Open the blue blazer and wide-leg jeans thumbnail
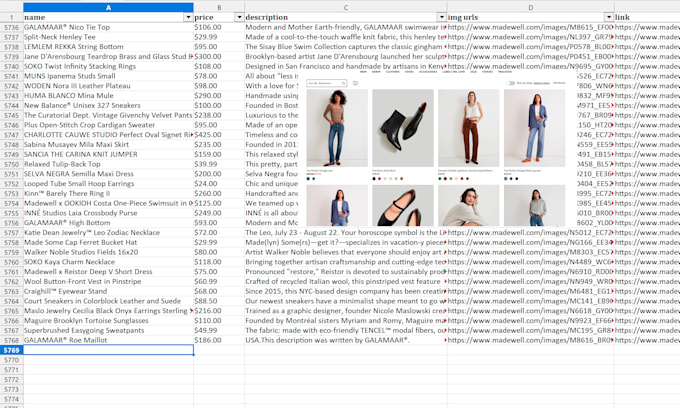Image resolution: width=680 pixels, height=408 pixels. 534,128
